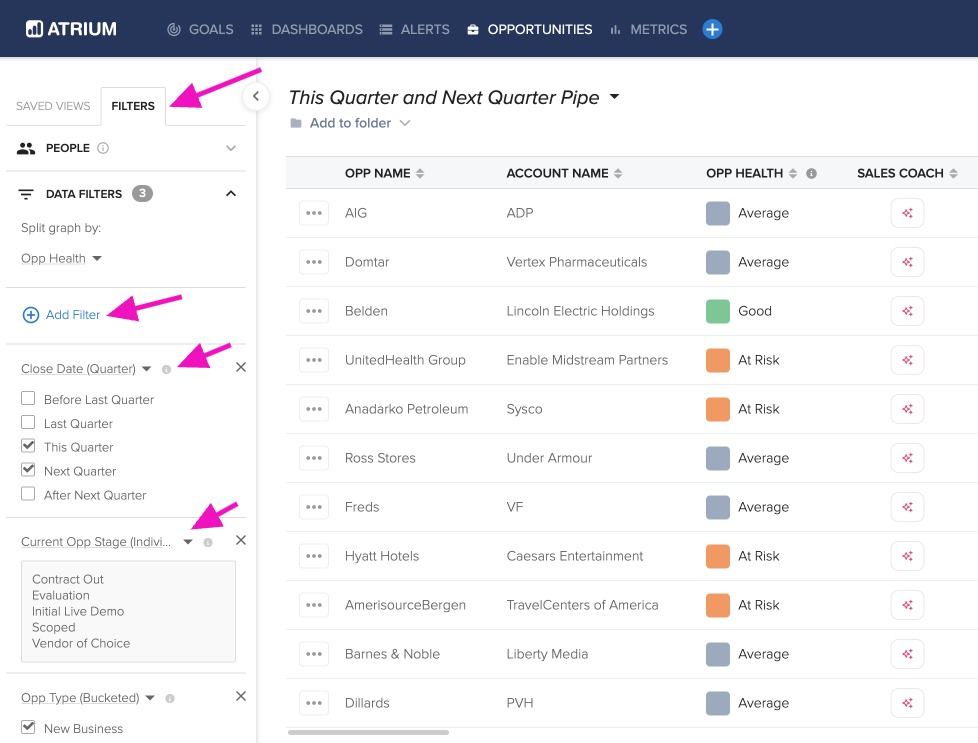Launch Sales Coach for the Freds opportunity
978x743 pixels.
907,507
